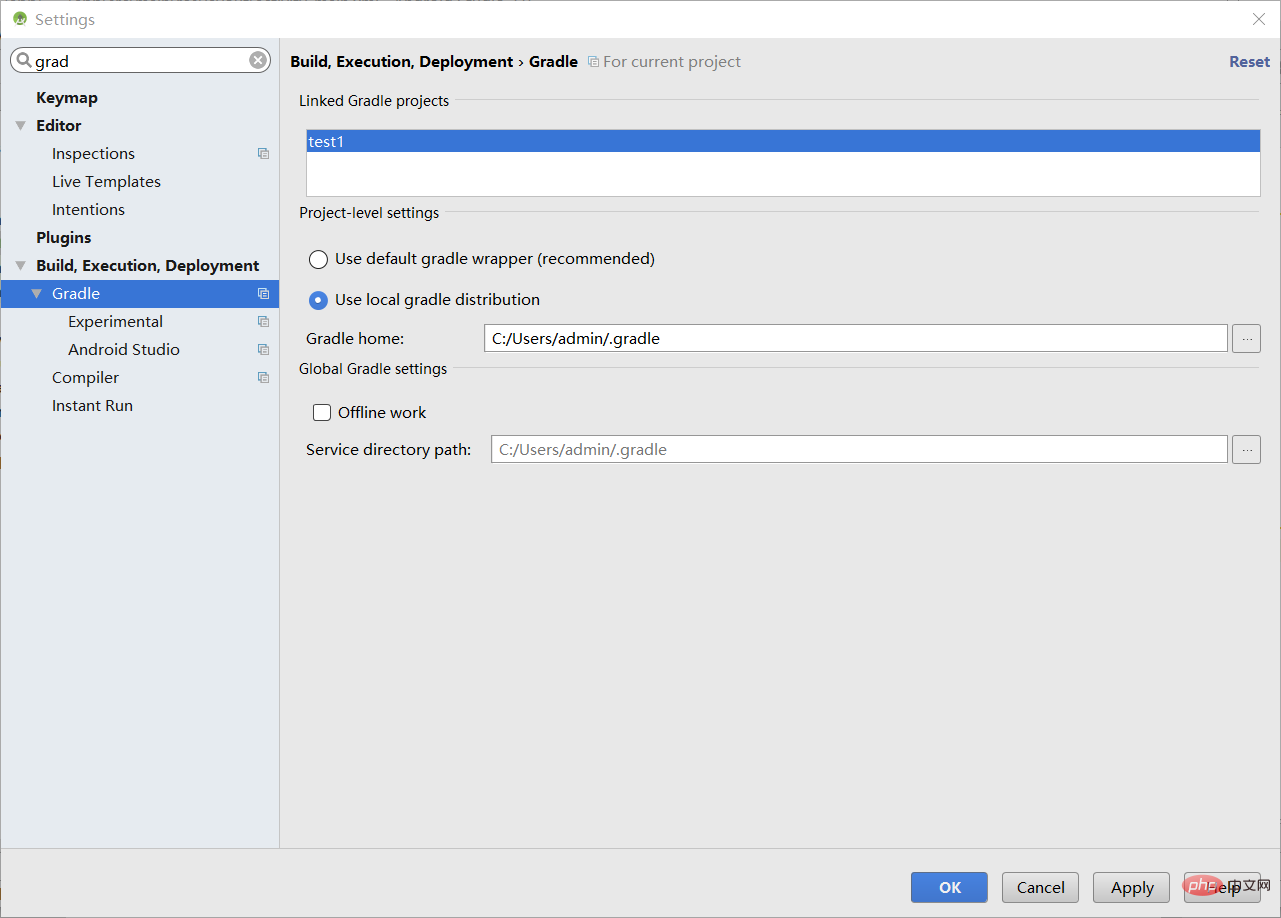Select Use default gradle wrapper option
The height and width of the screenshot is (918, 1281).
coord(317,259)
